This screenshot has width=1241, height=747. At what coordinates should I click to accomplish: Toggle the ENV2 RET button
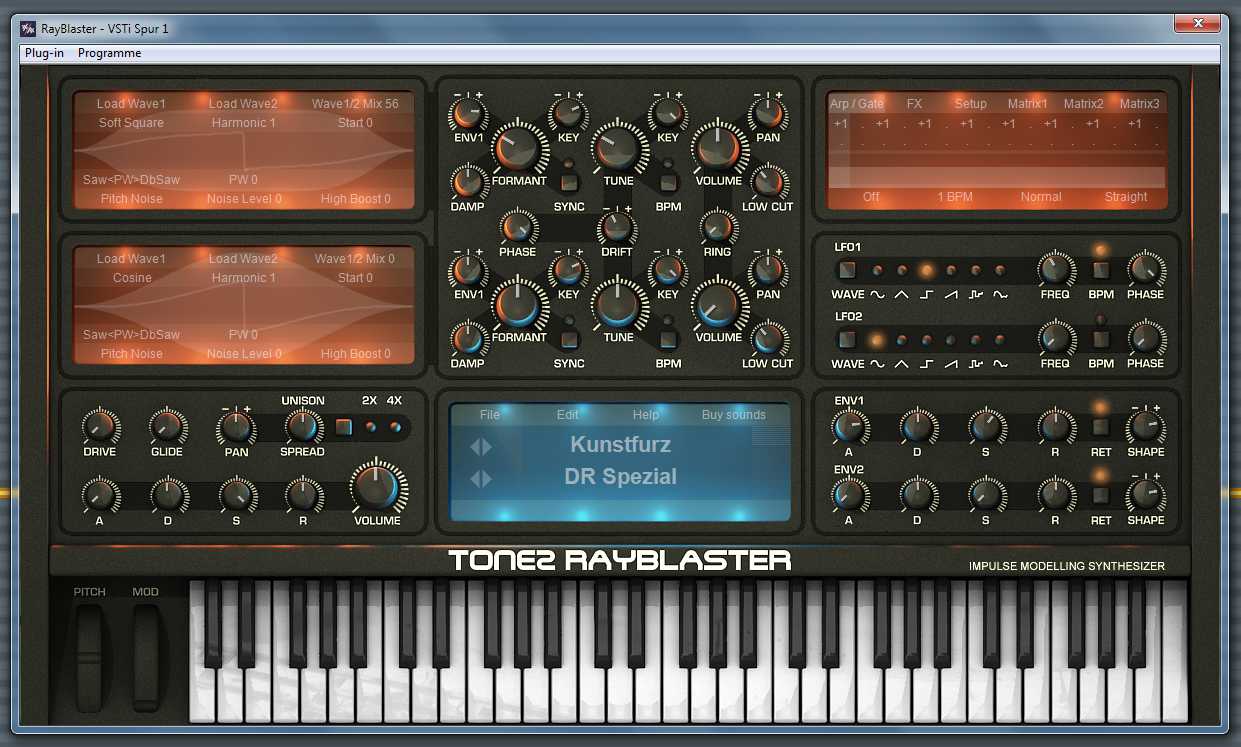coord(1101,495)
